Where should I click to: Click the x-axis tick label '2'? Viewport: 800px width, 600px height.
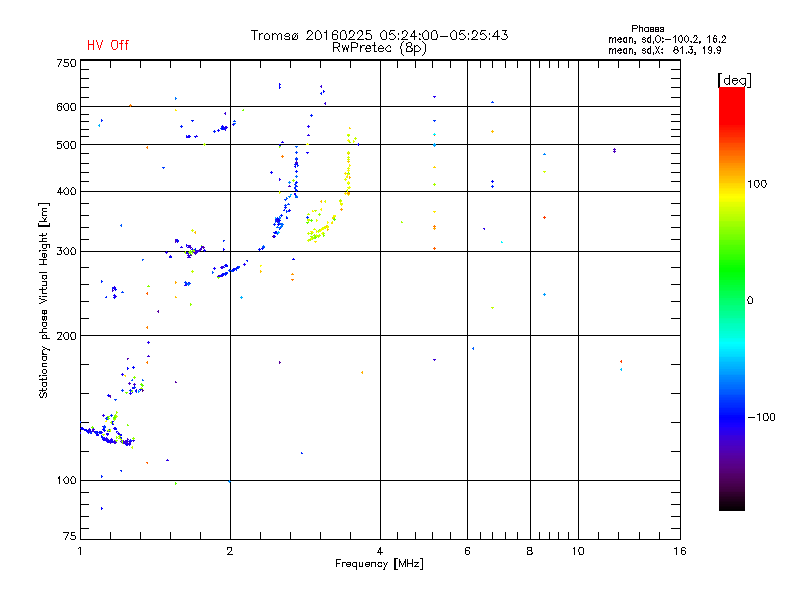pyautogui.click(x=230, y=551)
